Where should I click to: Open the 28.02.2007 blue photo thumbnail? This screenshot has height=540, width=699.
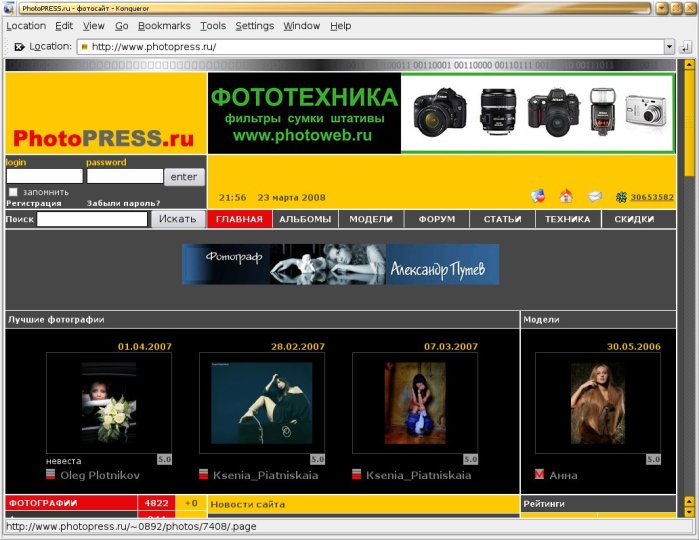click(x=262, y=403)
